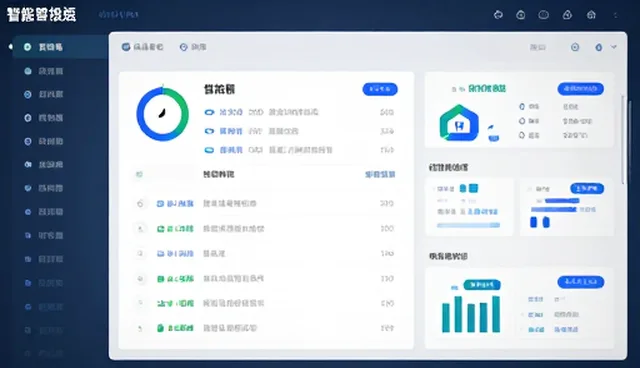Click the oval chat icon in top header
Viewport: 640px width, 368px height.
click(543, 15)
